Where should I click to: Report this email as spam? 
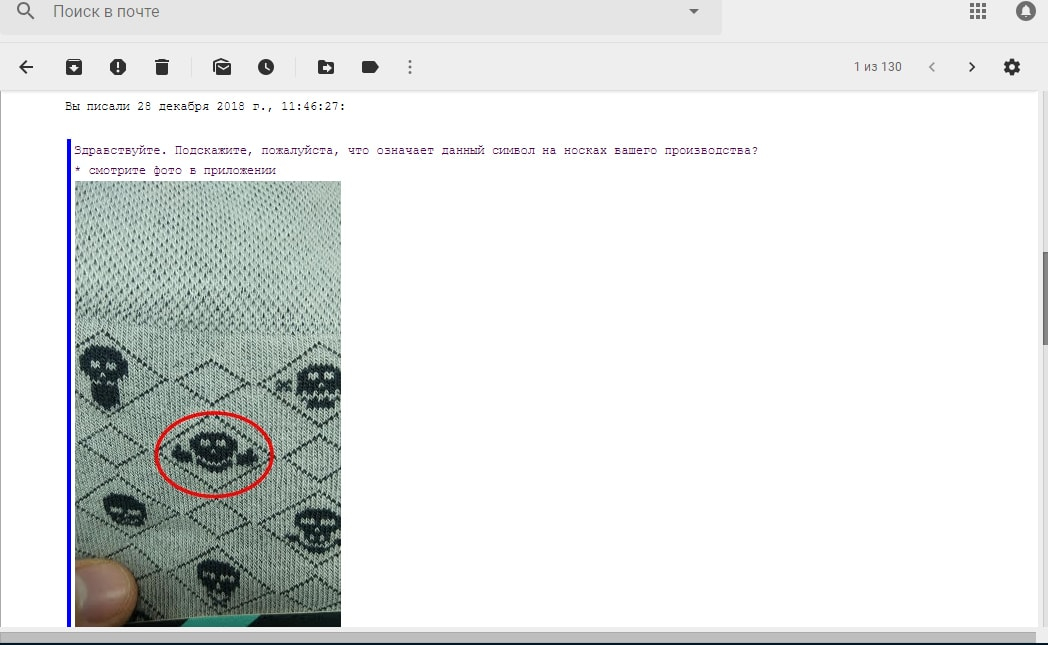(x=118, y=67)
